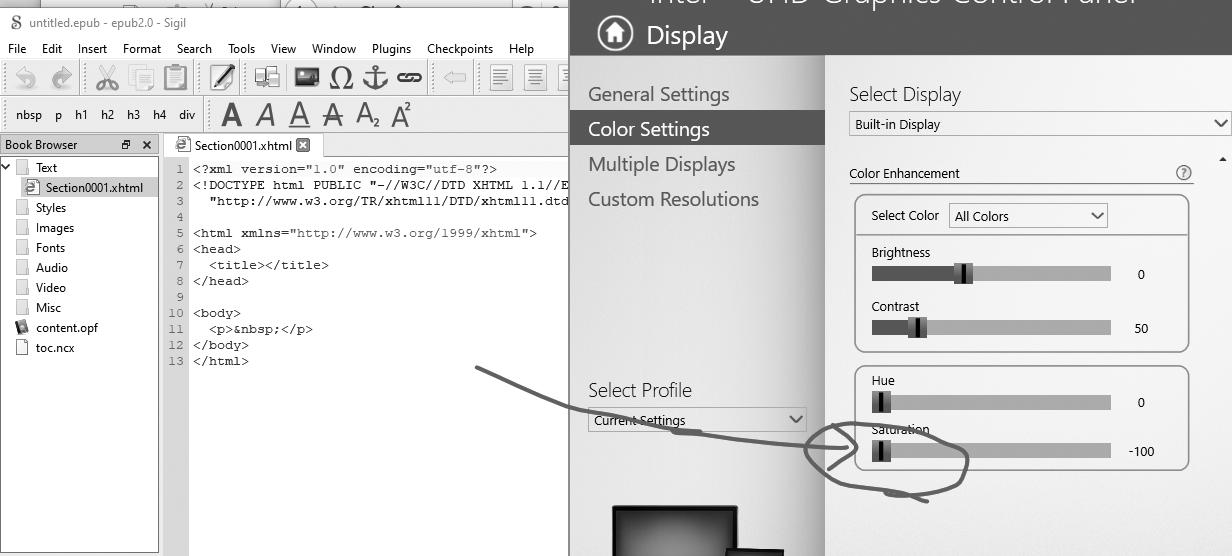Insert an anchor ID icon
Image resolution: width=1232 pixels, height=556 pixels.
pyautogui.click(x=375, y=77)
